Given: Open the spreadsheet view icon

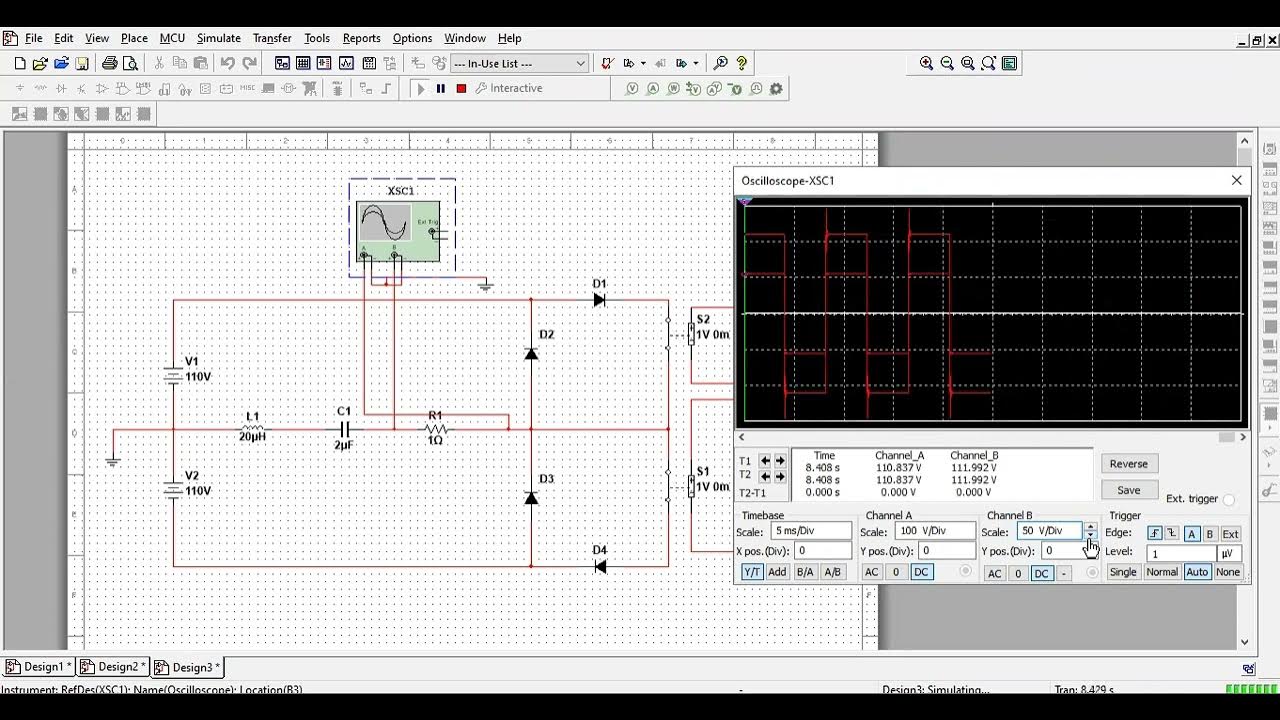Looking at the screenshot, I should click(x=303, y=63).
